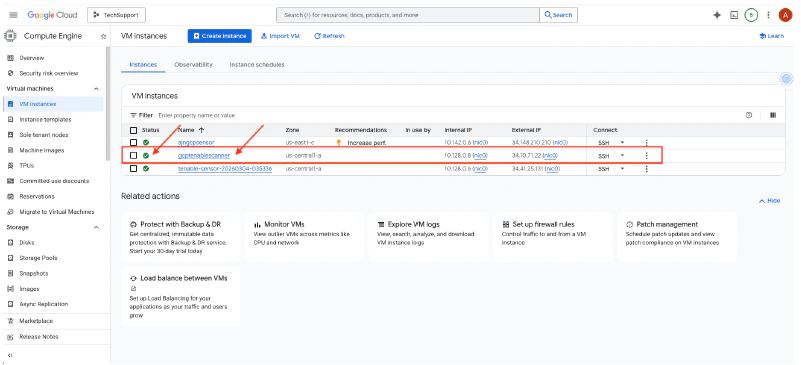Connect via SSH to ajngcpsensor
The width and height of the screenshot is (801, 365).
click(x=603, y=142)
